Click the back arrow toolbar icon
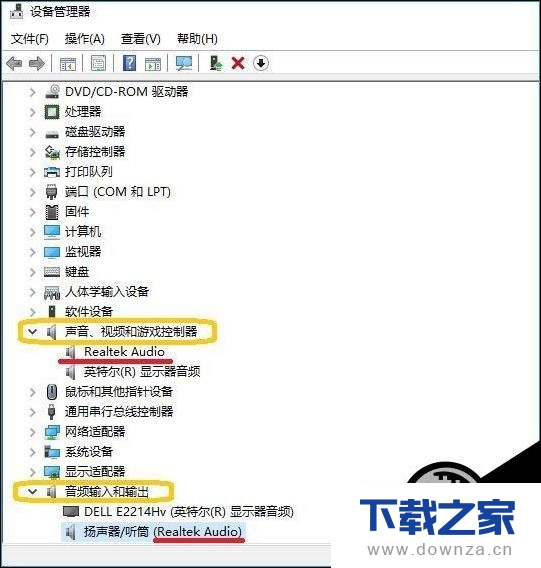Viewport: 541px width, 568px height. point(14,64)
